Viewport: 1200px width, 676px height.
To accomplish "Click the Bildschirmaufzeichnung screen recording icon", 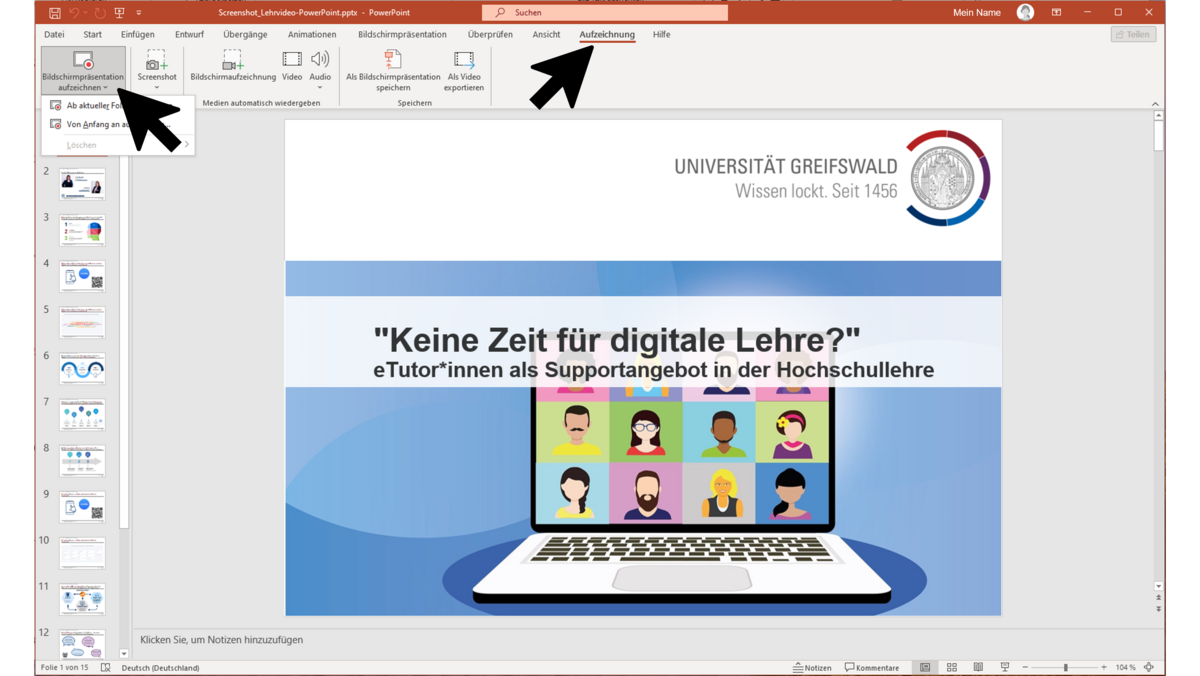I will point(233,61).
